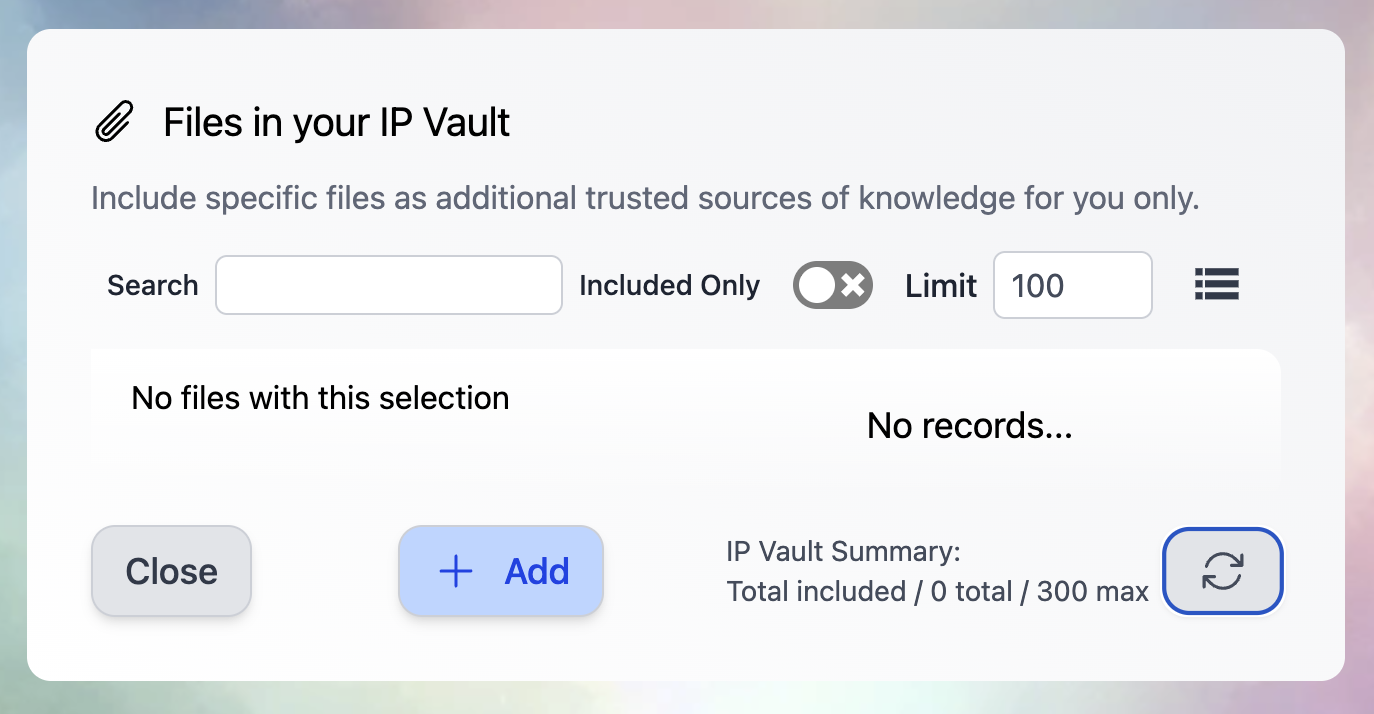This screenshot has height=714, width=1374.
Task: Click the paperclip icon beside the title
Action: 111,120
